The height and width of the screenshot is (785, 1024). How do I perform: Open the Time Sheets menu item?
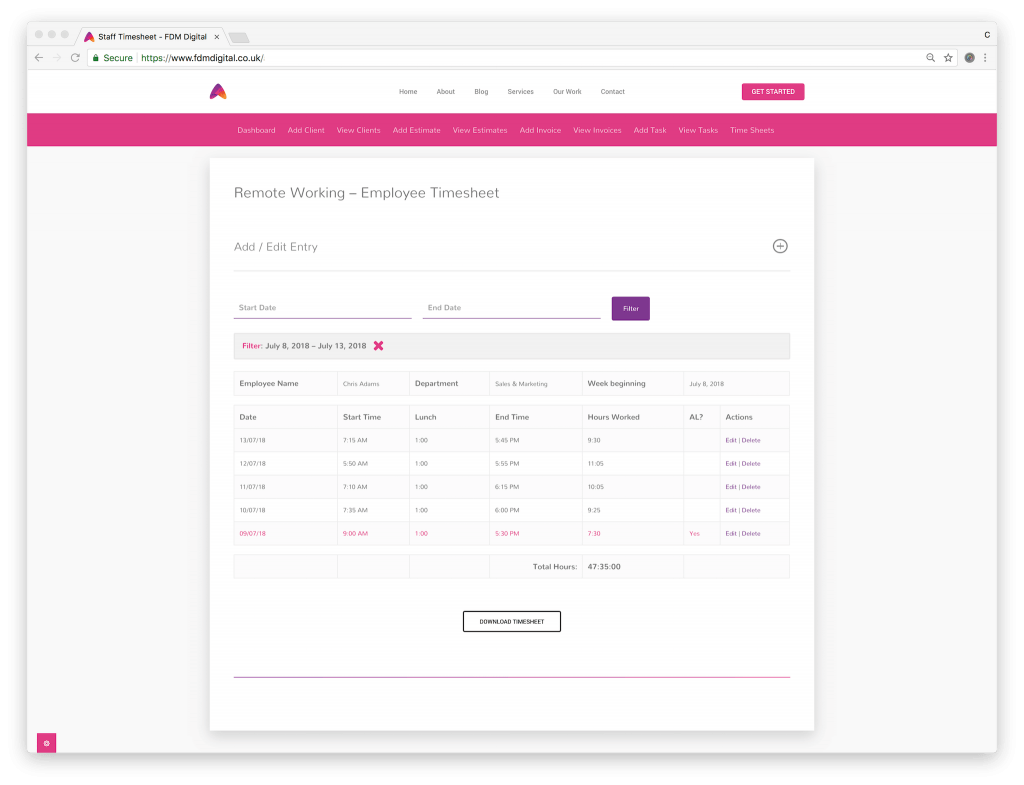[752, 130]
